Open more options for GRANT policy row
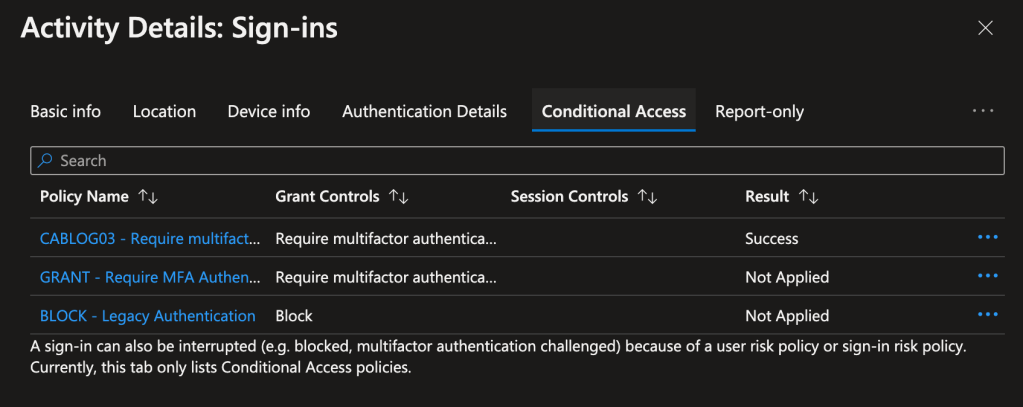 pos(988,276)
